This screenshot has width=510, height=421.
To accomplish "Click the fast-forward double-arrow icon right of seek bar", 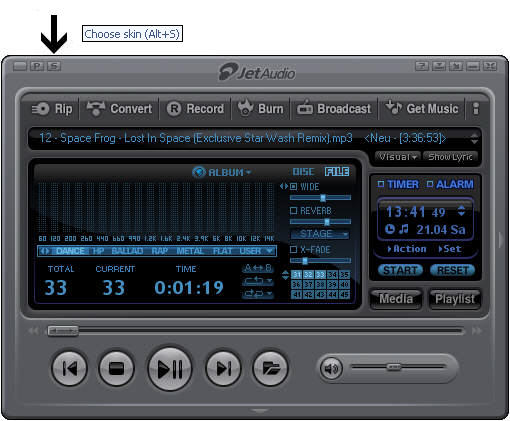I will pyautogui.click(x=477, y=331).
